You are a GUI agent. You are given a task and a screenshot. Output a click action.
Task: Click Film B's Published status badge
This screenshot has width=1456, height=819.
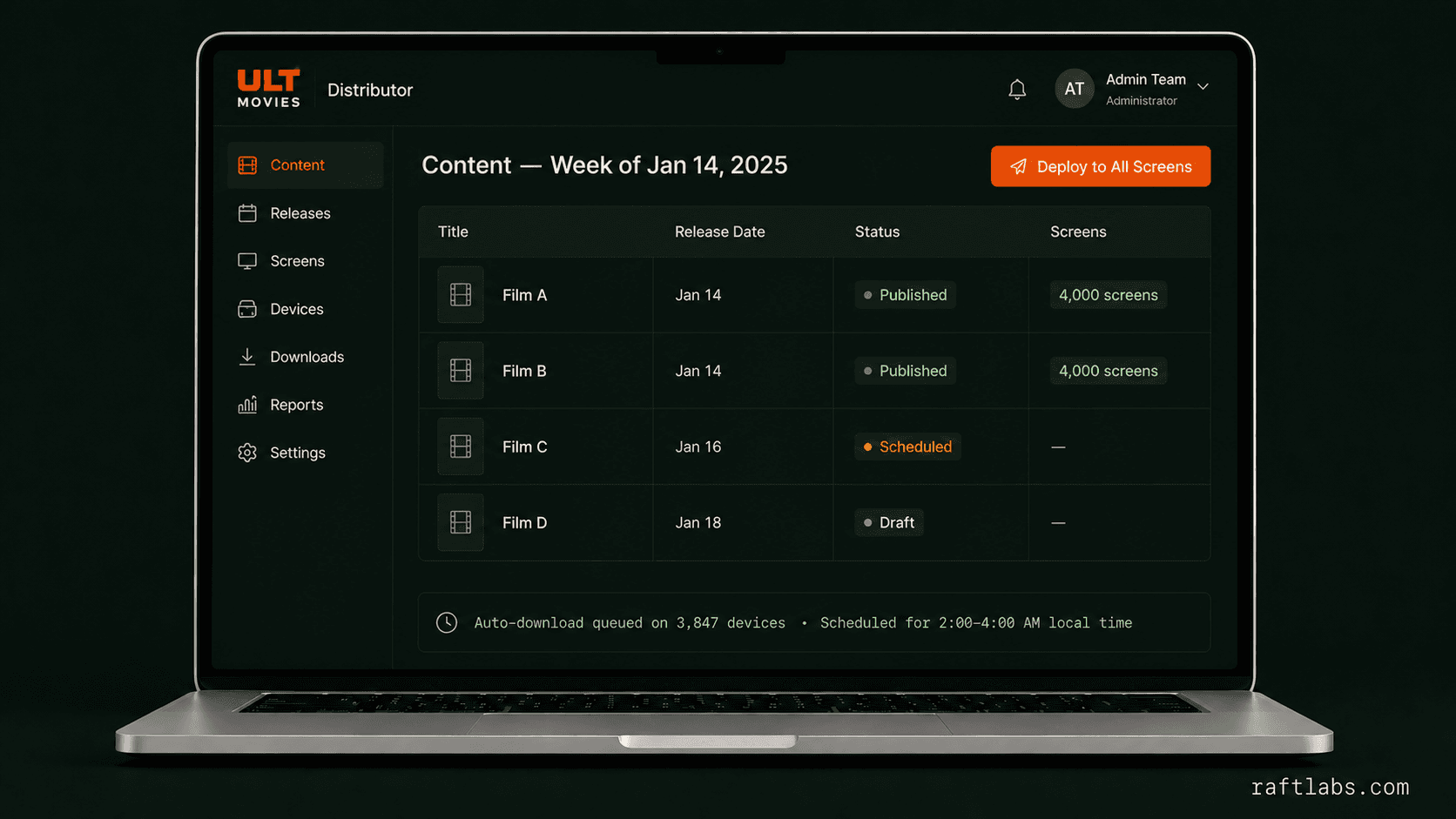point(905,371)
